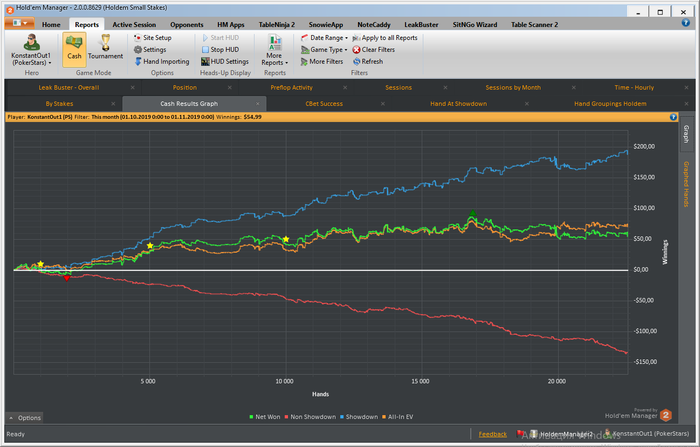Open the Sessions report tab

click(x=399, y=88)
